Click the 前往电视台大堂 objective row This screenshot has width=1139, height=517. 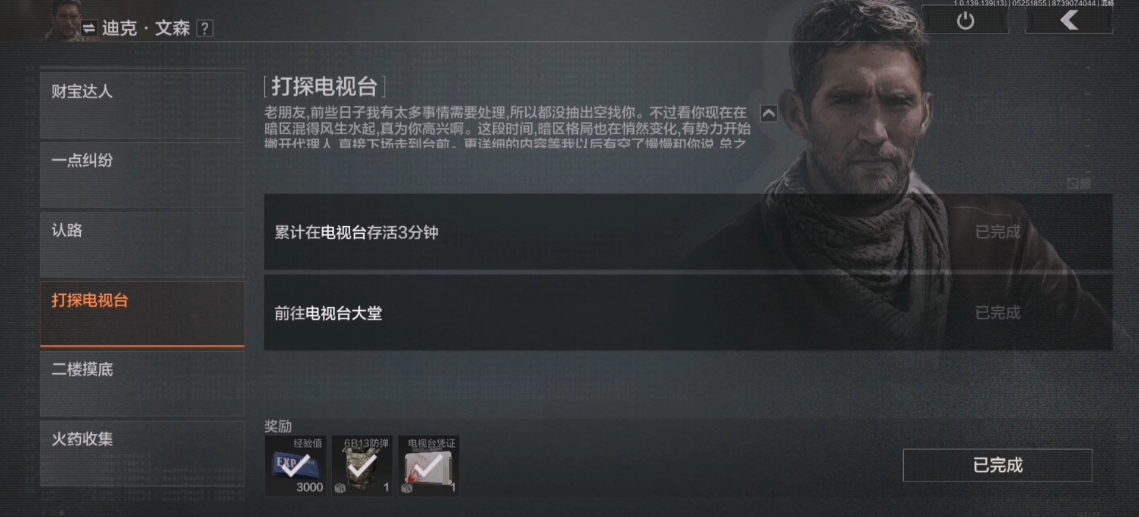coord(688,313)
